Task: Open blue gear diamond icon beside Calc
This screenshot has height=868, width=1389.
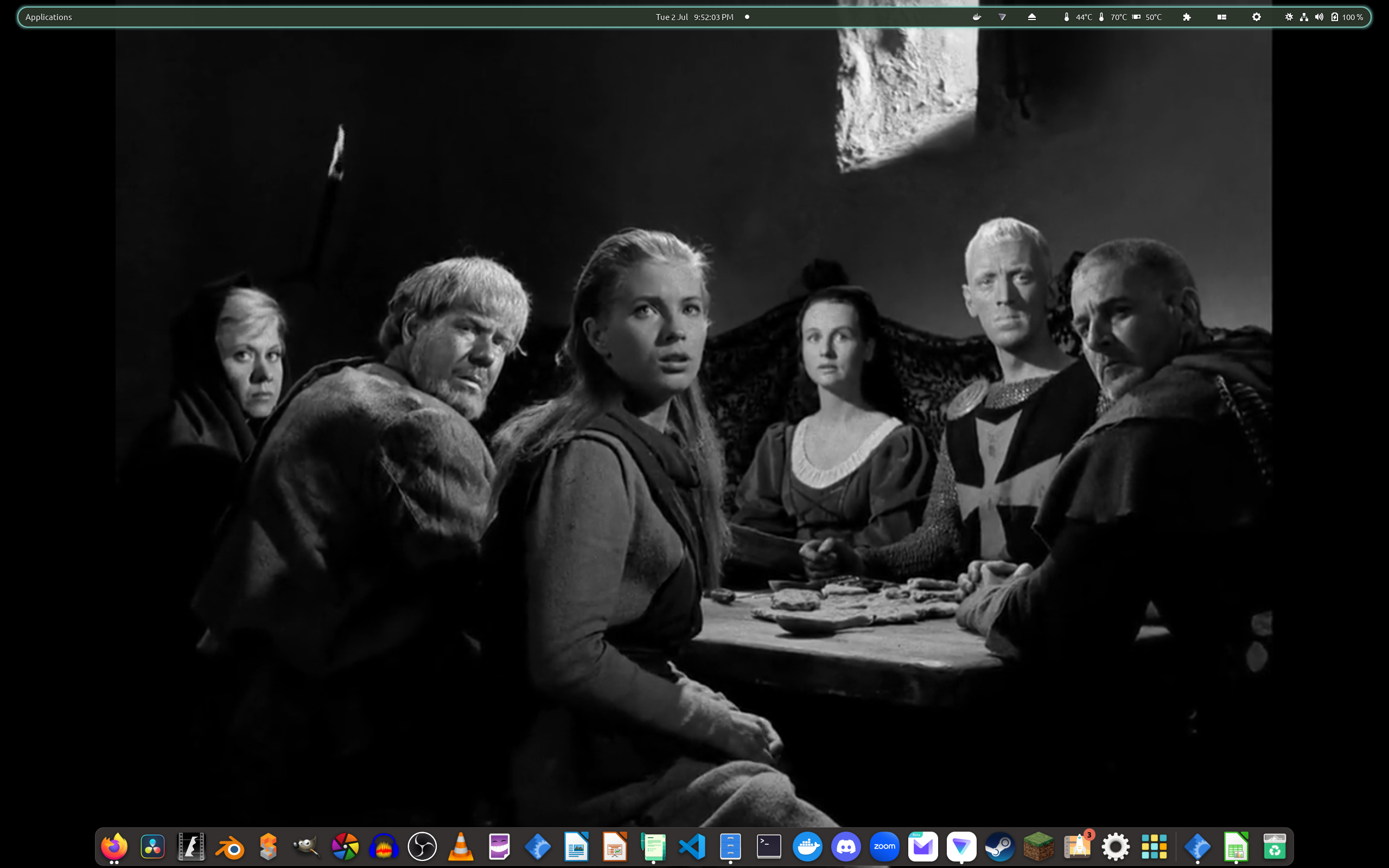Action: [1198, 846]
